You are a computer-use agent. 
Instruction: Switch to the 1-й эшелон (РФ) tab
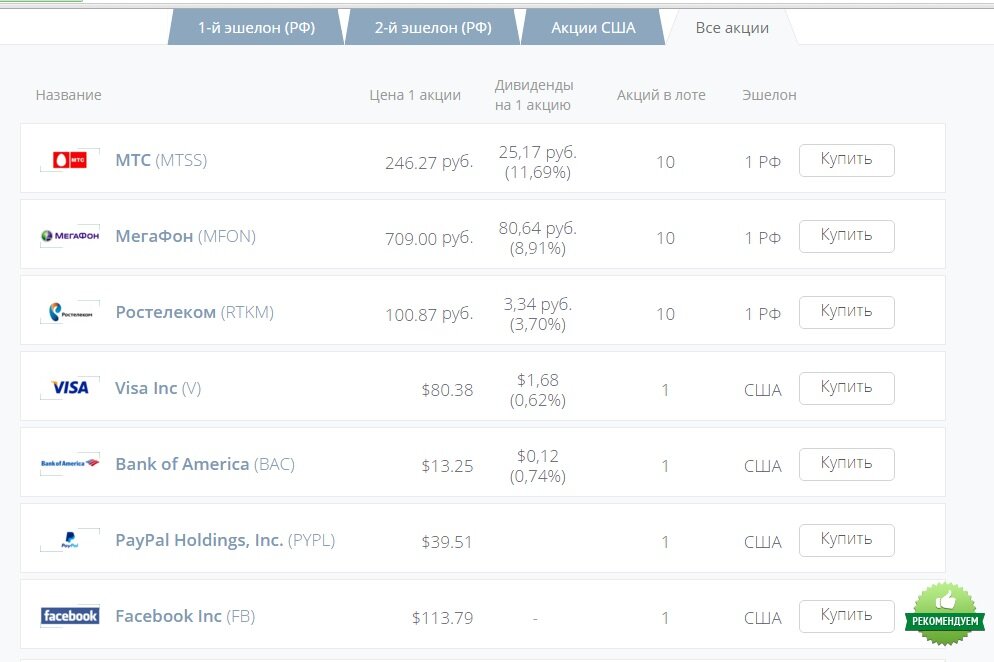point(256,27)
